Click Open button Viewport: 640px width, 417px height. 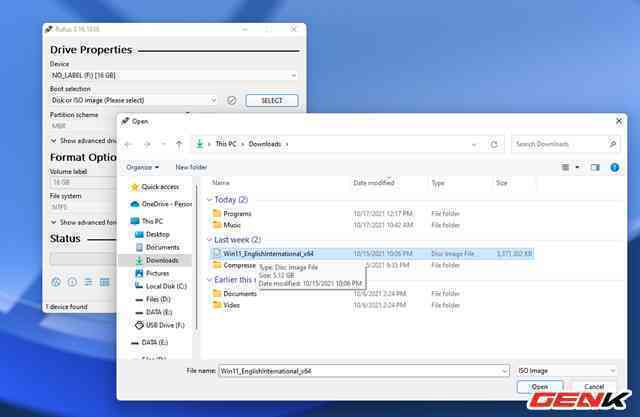click(x=540, y=386)
